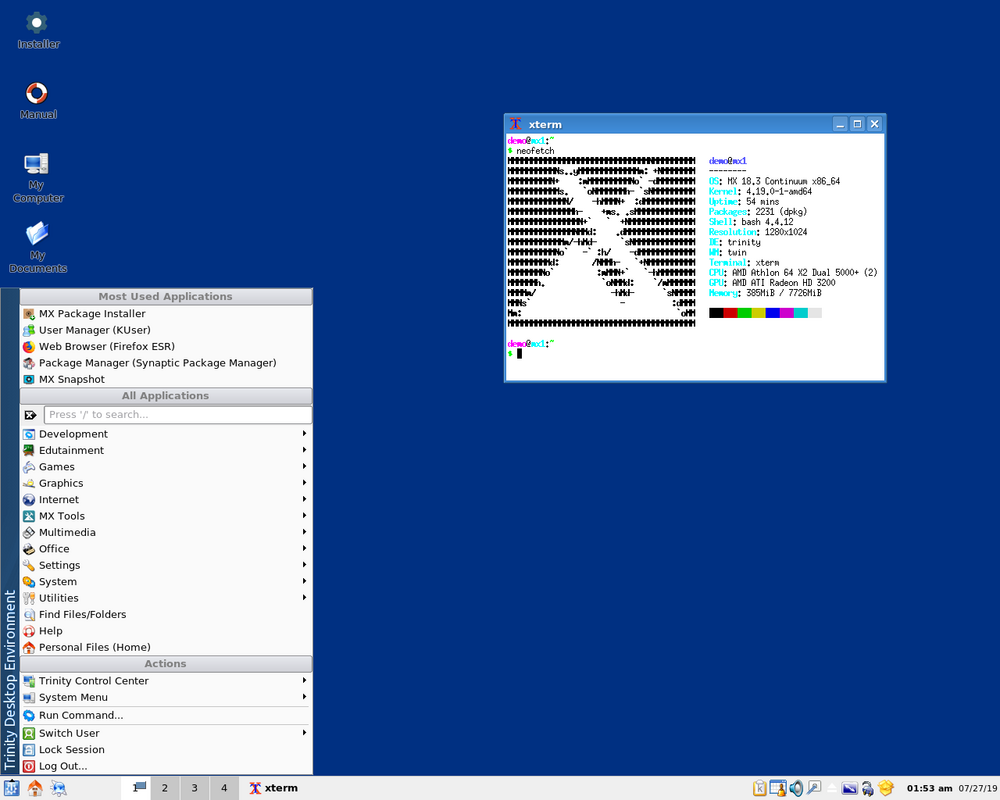Select Lock Session

[x=166, y=750]
